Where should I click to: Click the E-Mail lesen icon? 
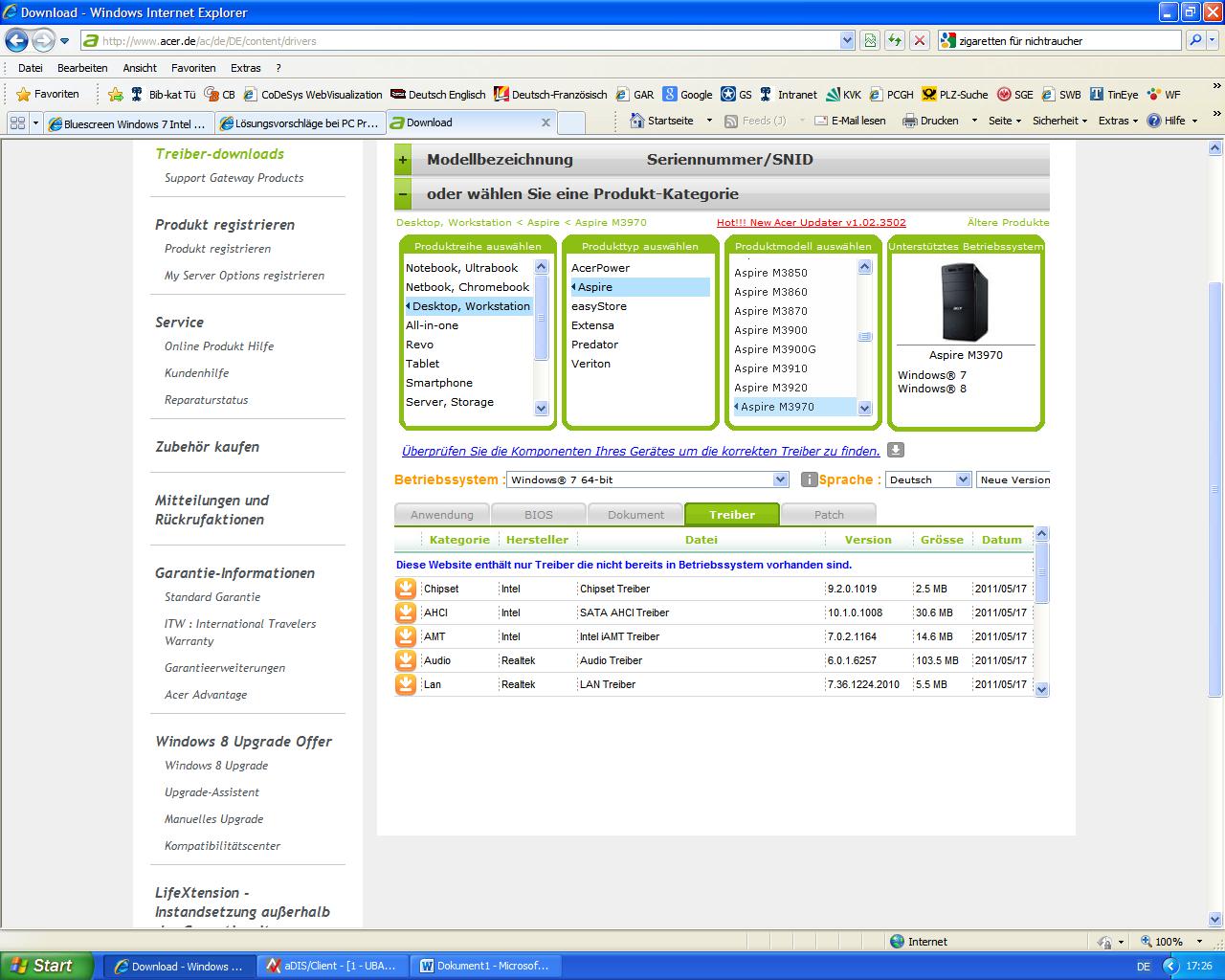click(821, 121)
